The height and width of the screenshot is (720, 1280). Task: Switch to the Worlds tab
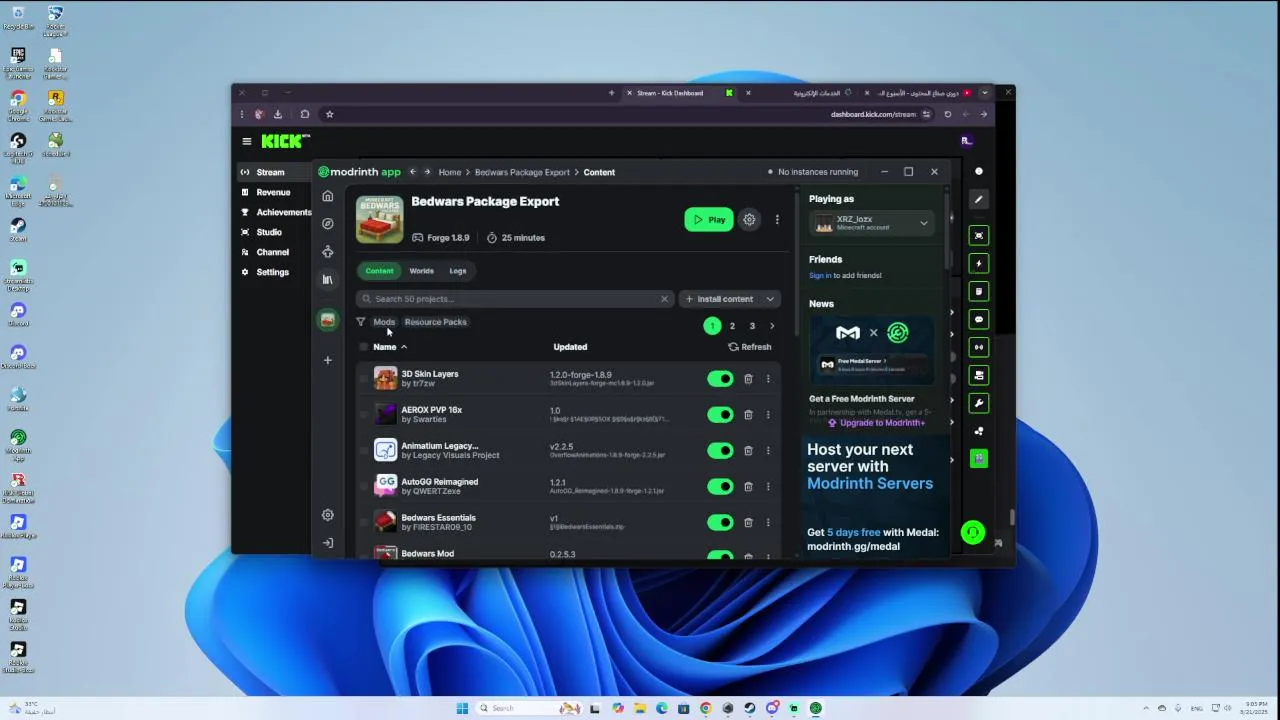pyautogui.click(x=421, y=271)
